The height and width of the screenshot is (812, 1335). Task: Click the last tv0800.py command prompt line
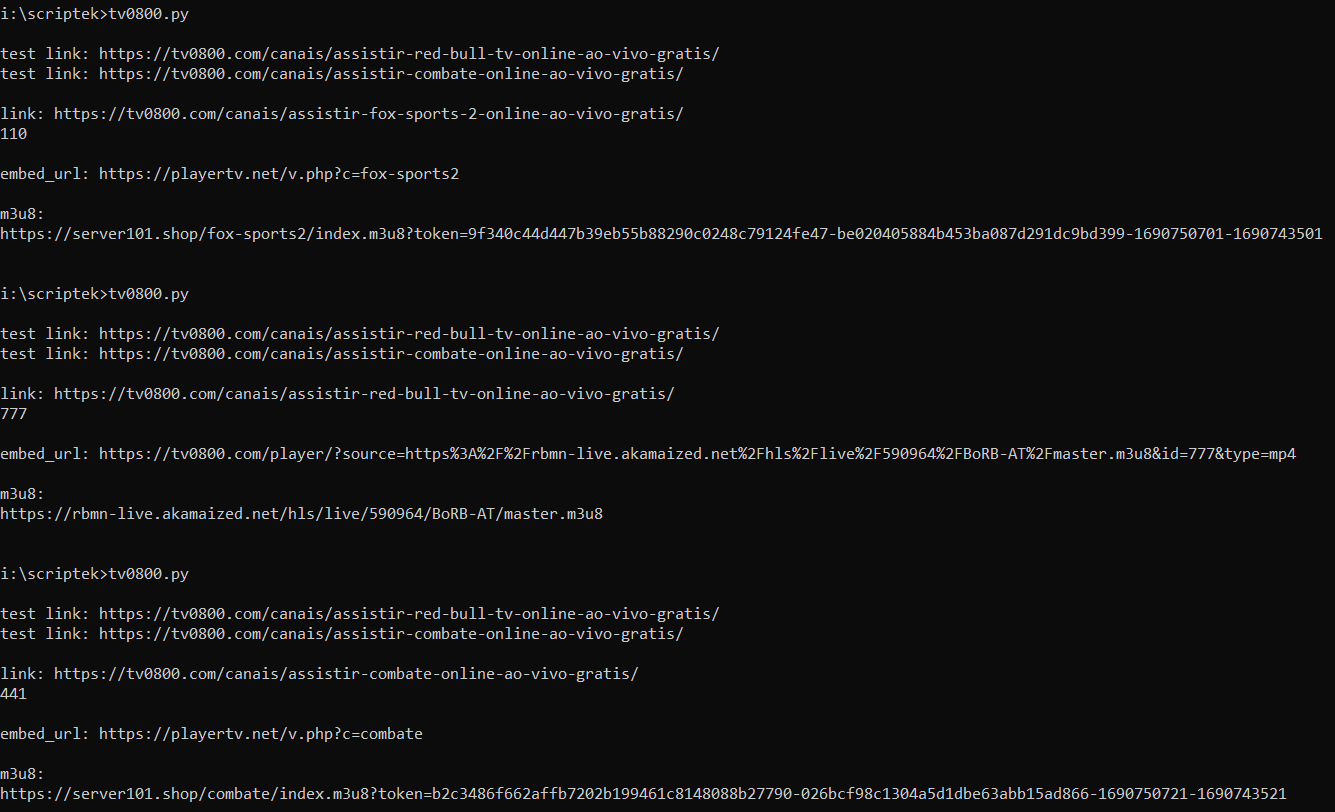95,574
